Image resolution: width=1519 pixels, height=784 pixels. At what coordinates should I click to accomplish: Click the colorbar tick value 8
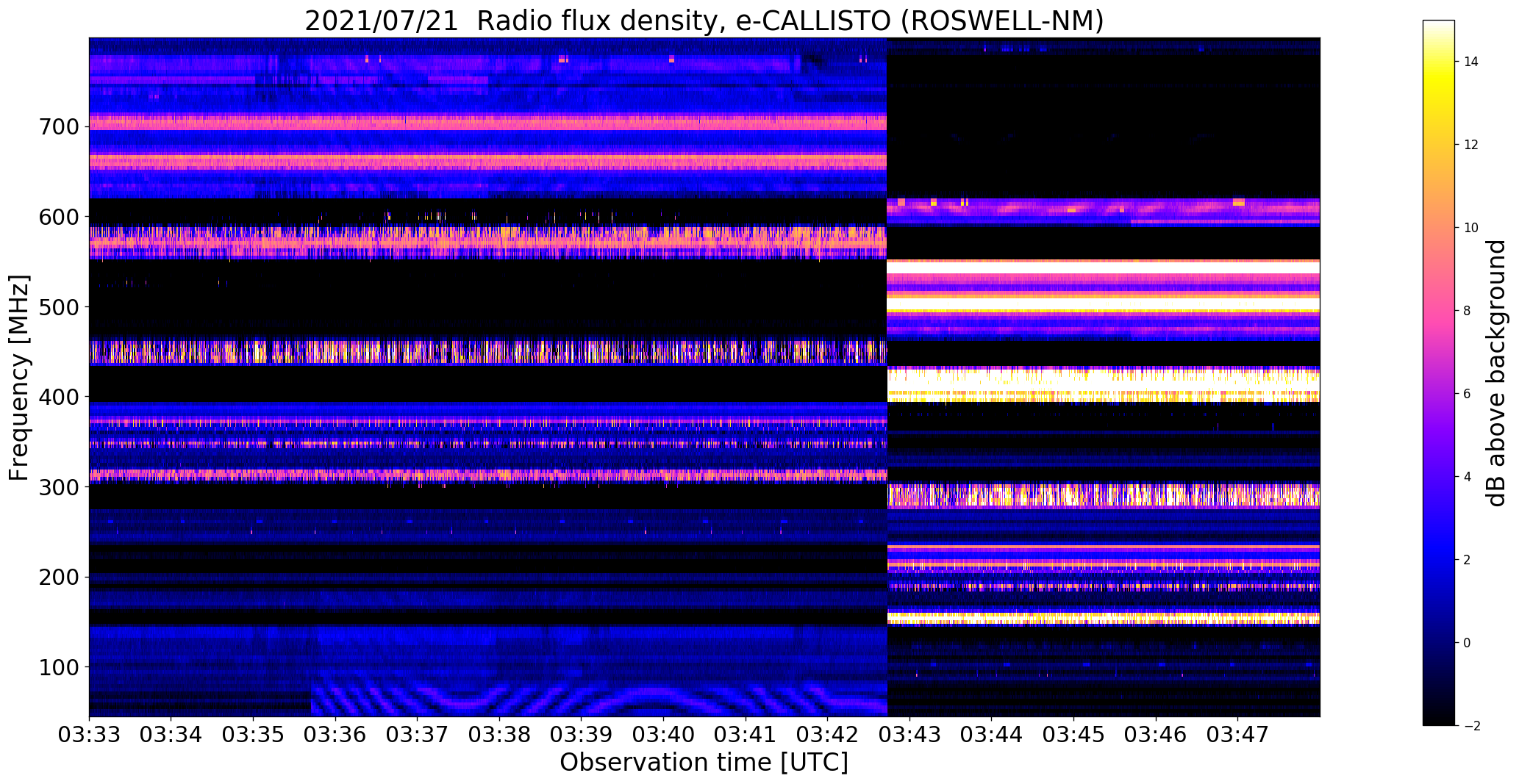point(1467,311)
